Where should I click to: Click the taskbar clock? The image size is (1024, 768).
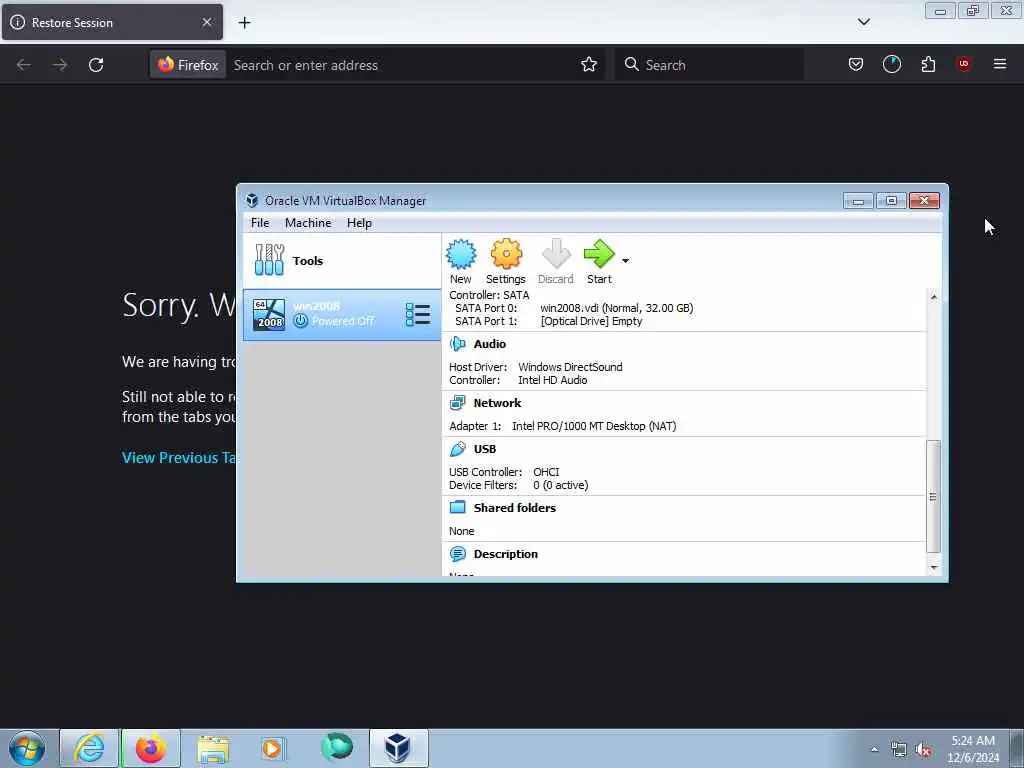coord(973,749)
